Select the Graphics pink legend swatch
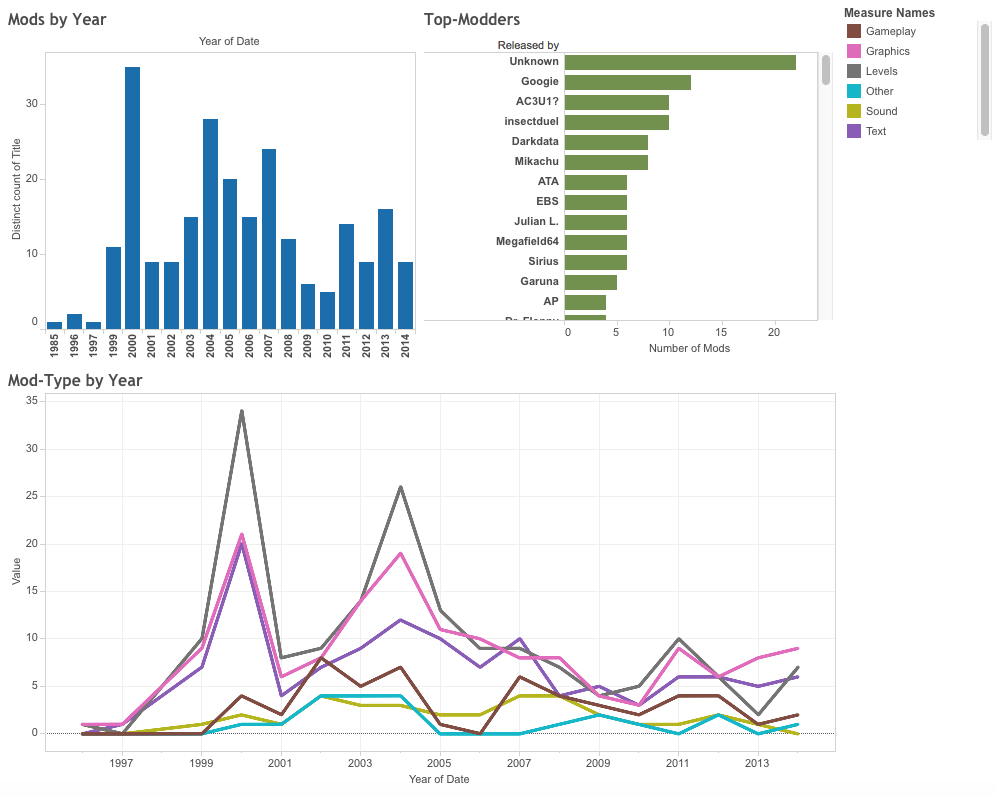The height and width of the screenshot is (795, 995). [x=853, y=51]
